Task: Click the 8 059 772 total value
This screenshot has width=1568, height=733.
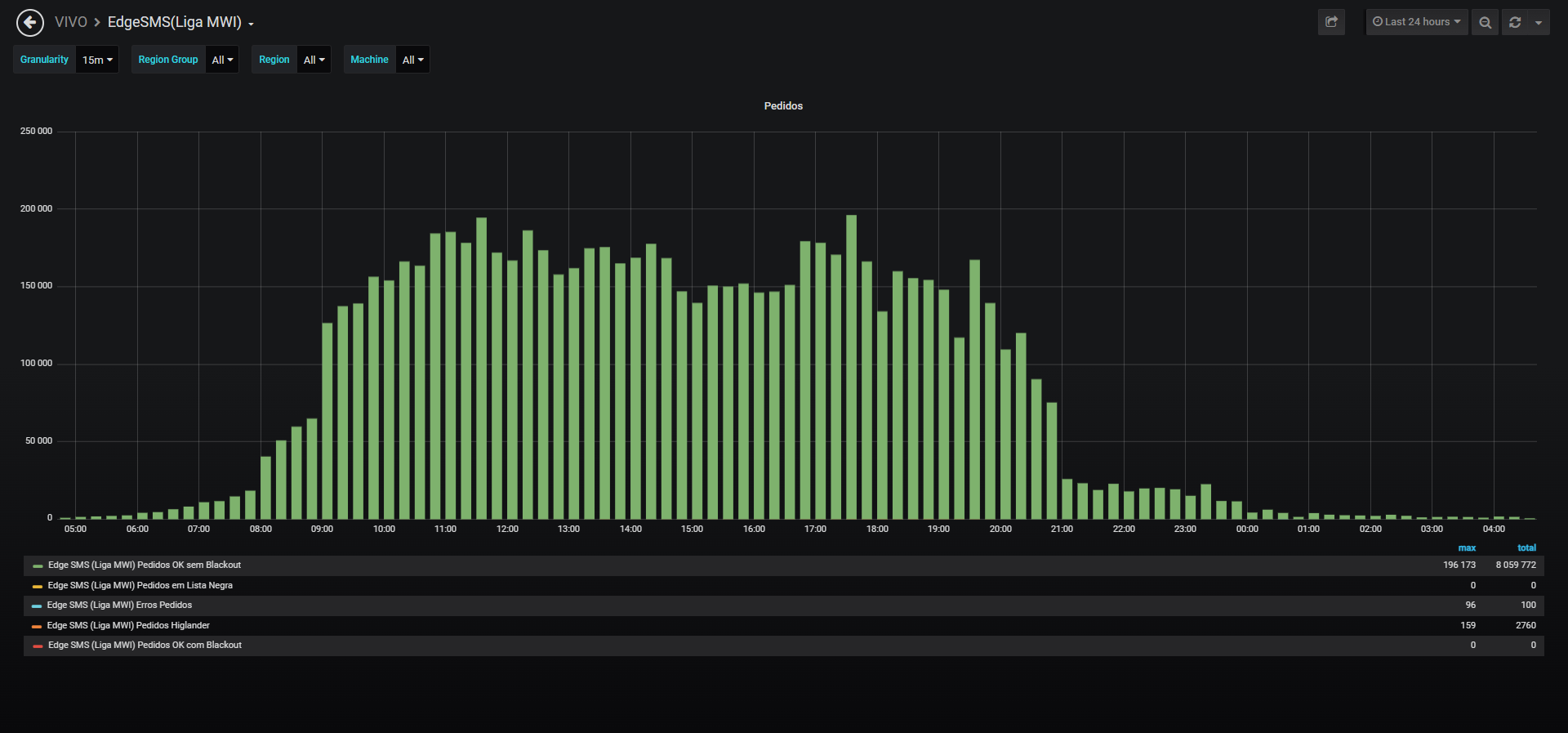Action: click(1516, 565)
